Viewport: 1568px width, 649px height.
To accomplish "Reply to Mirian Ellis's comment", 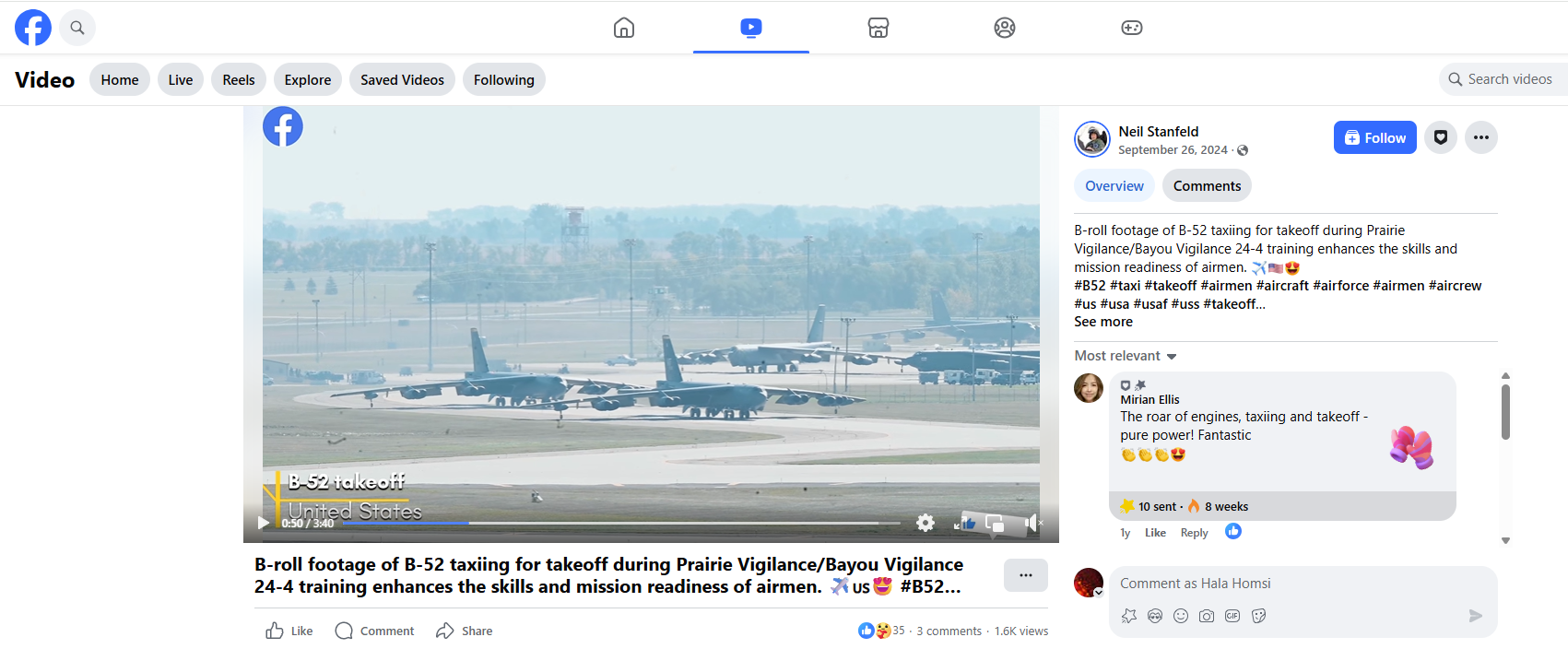I will pos(1194,533).
